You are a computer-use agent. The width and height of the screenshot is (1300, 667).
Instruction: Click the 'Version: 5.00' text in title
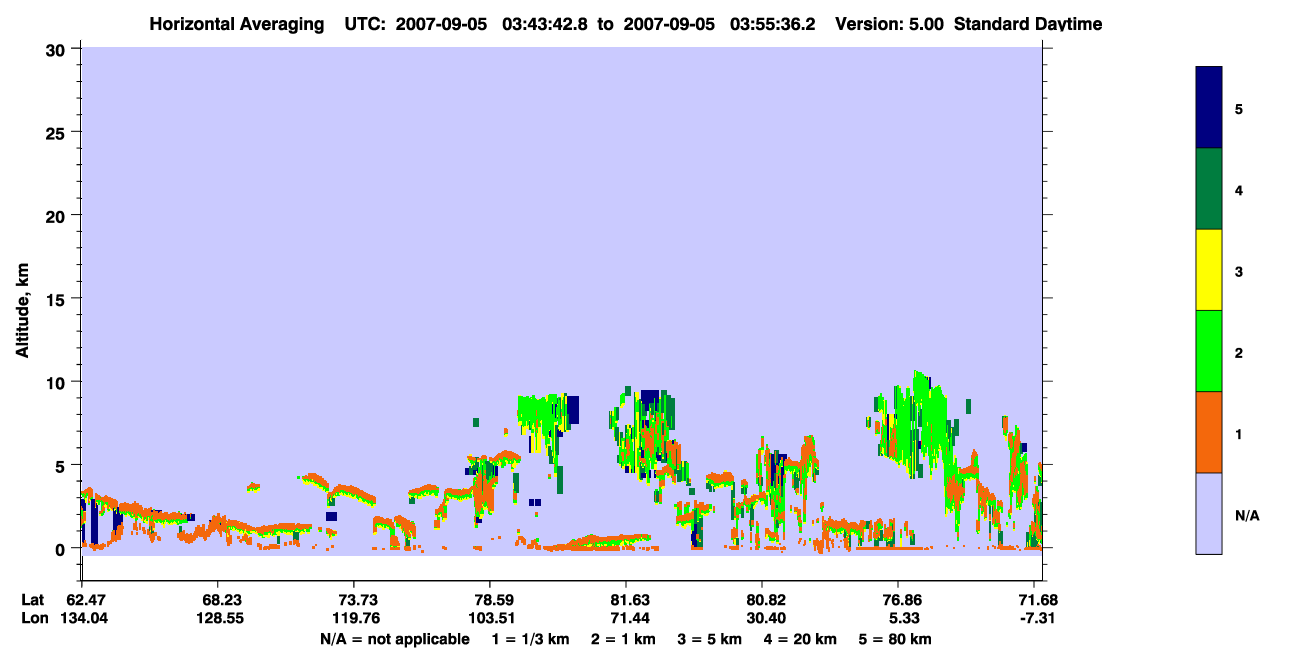pyautogui.click(x=887, y=24)
